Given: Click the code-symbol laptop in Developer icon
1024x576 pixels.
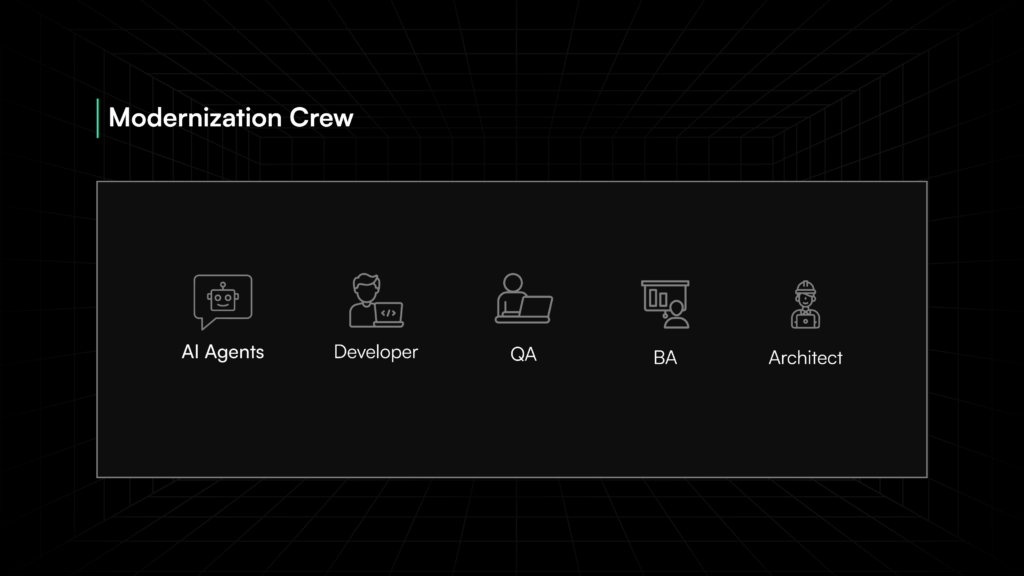Looking at the screenshot, I should click(x=389, y=314).
